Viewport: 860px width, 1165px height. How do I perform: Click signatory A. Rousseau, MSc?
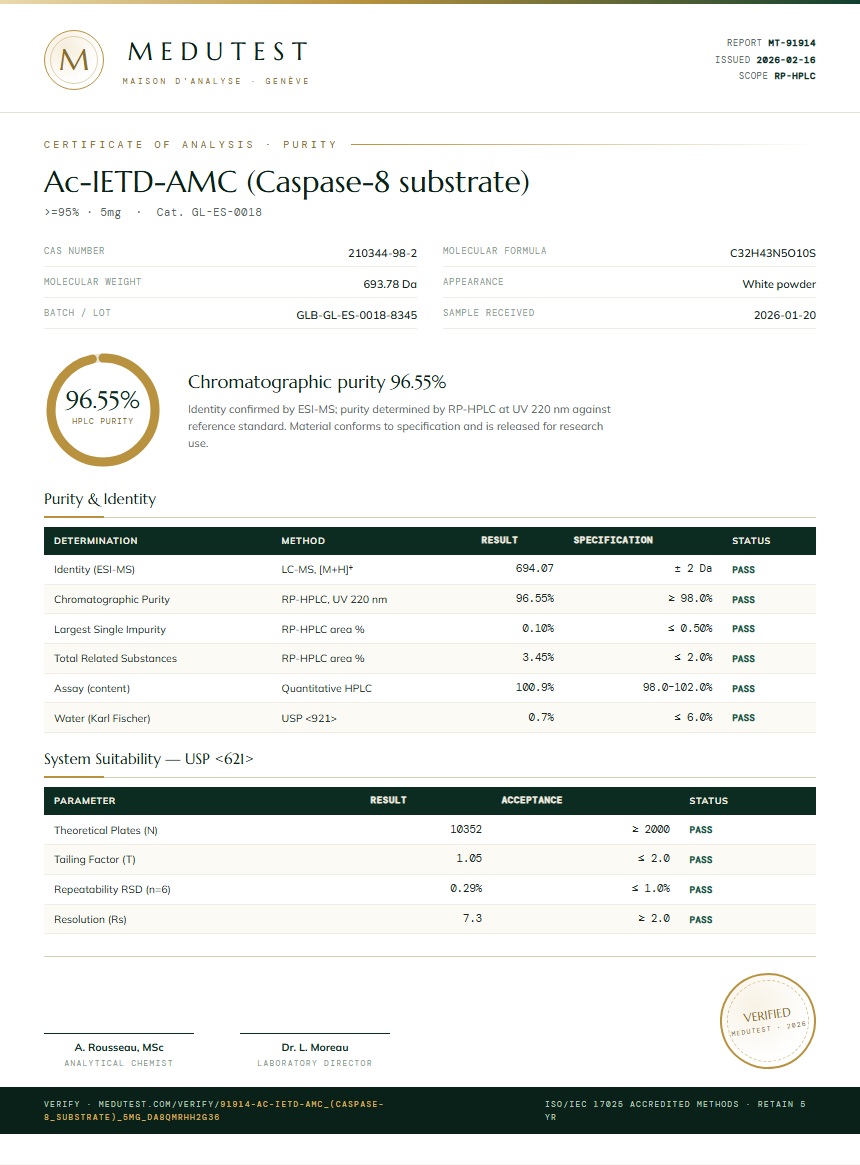tap(119, 1048)
